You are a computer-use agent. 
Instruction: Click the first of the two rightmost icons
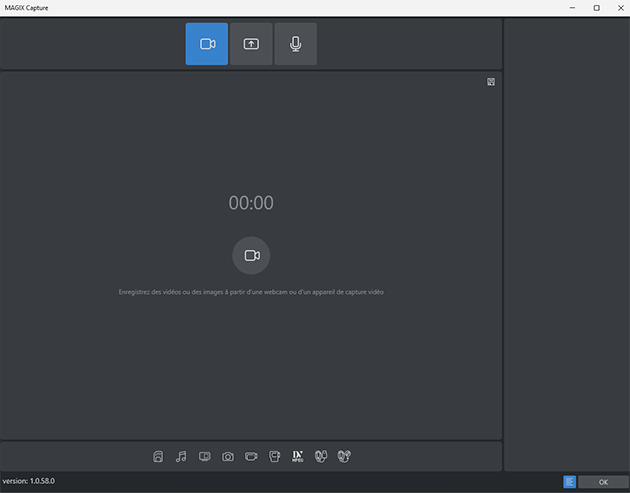pos(321,456)
